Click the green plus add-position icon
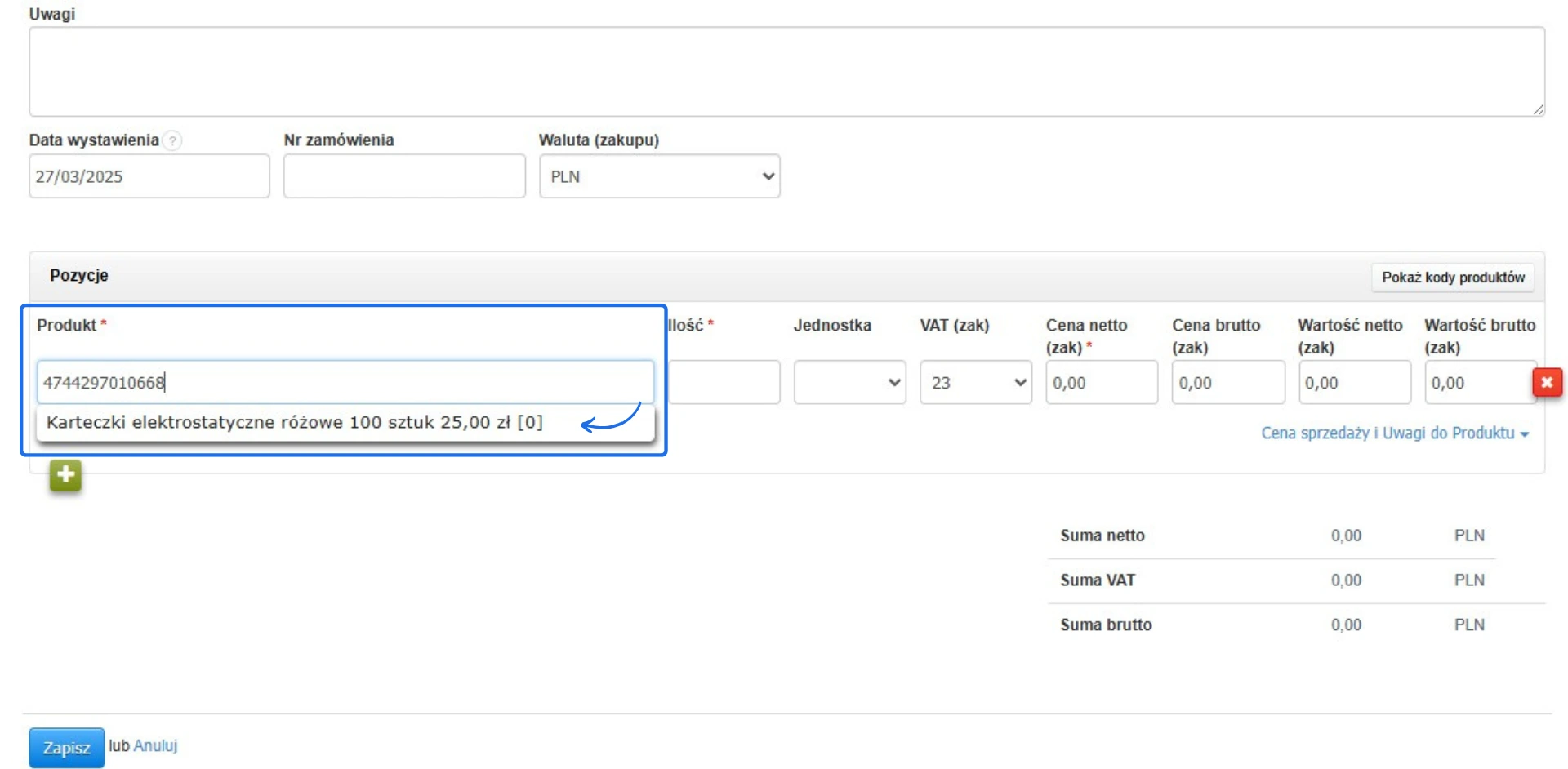This screenshot has width=1568, height=769. pos(65,474)
